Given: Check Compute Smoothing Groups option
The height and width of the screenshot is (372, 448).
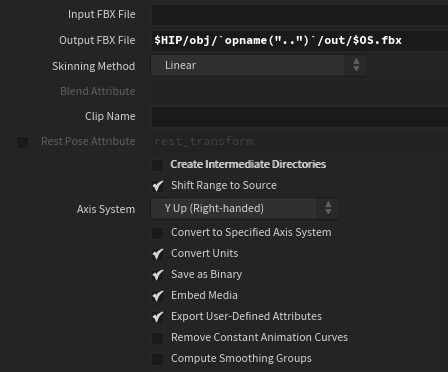Looking at the screenshot, I should tap(158, 359).
